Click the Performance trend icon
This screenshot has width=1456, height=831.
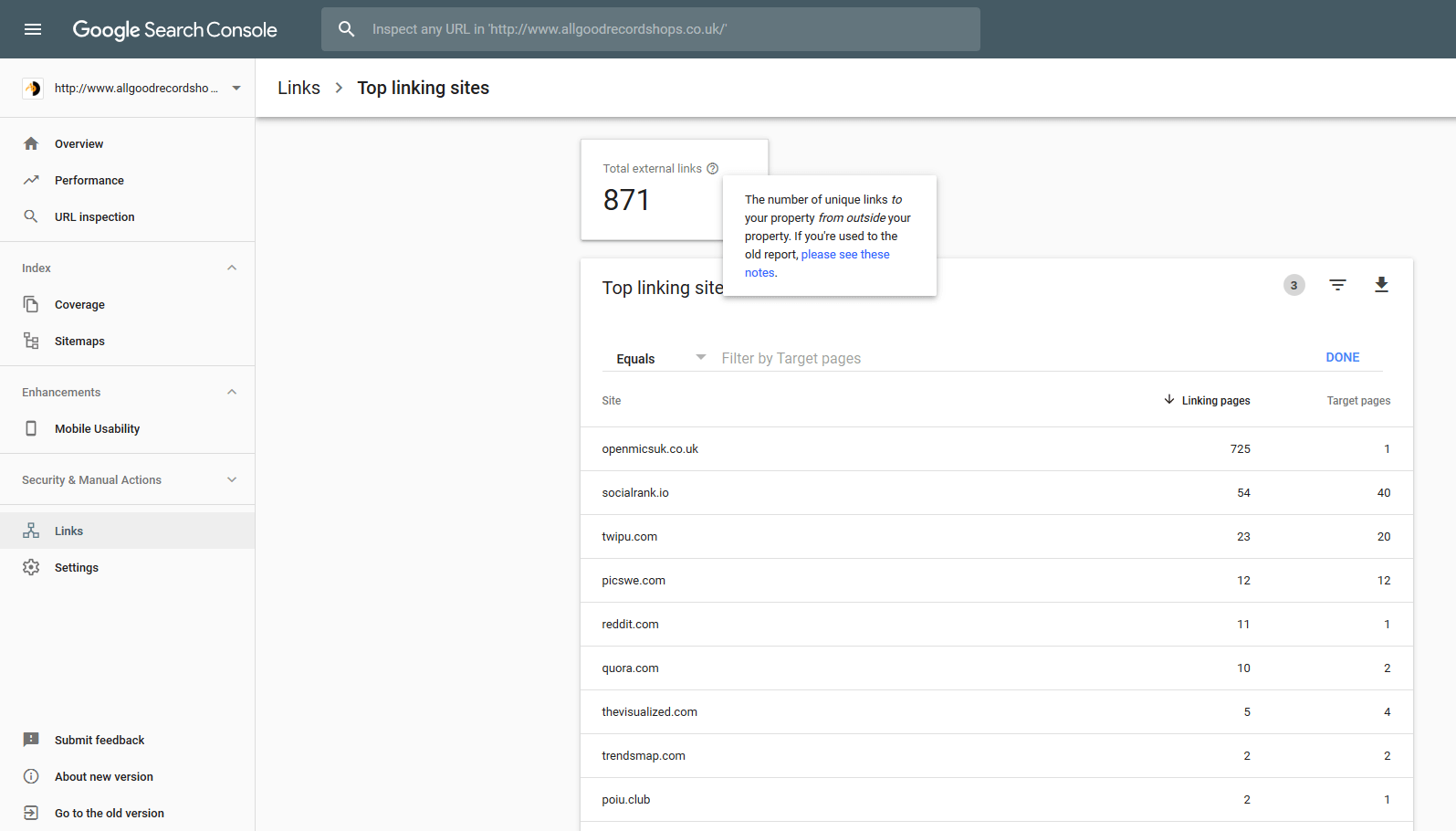31,180
